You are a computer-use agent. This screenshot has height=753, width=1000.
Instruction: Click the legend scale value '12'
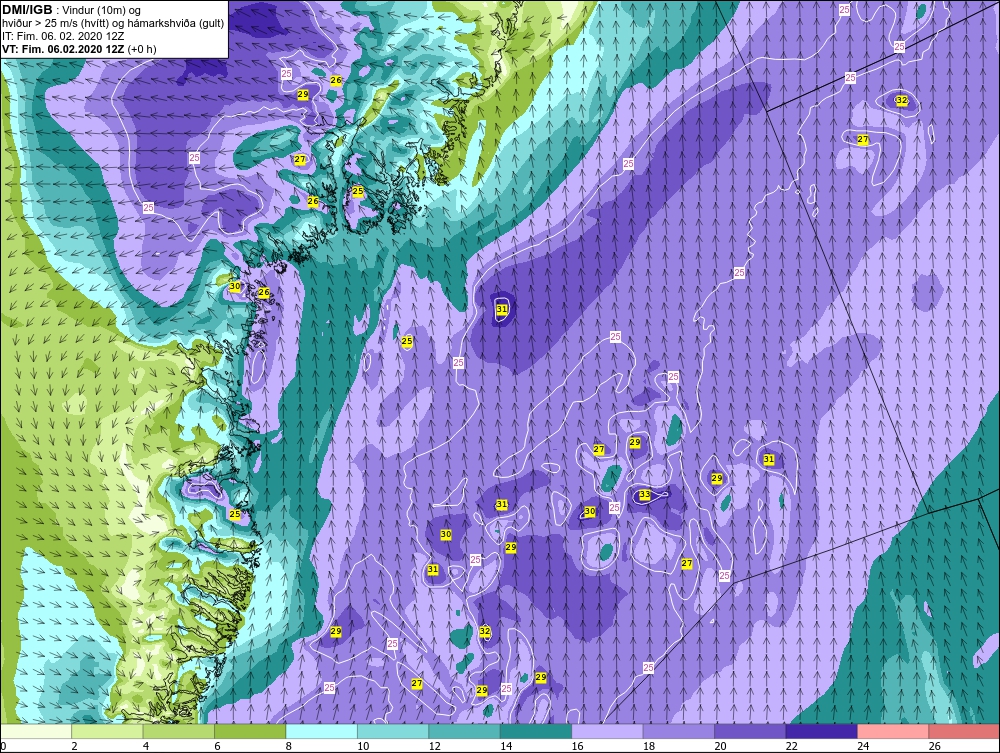[434, 746]
